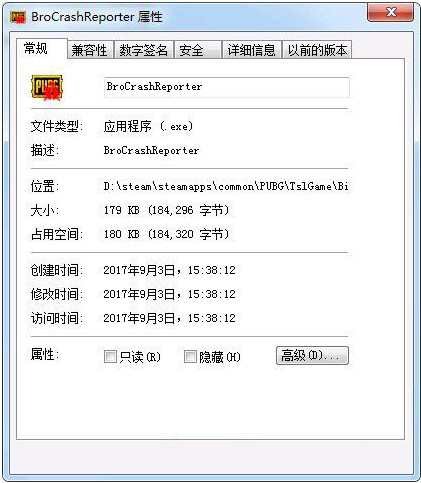This screenshot has width=421, height=483.
Task: Switch to the 兼容性 tab
Action: (x=90, y=50)
